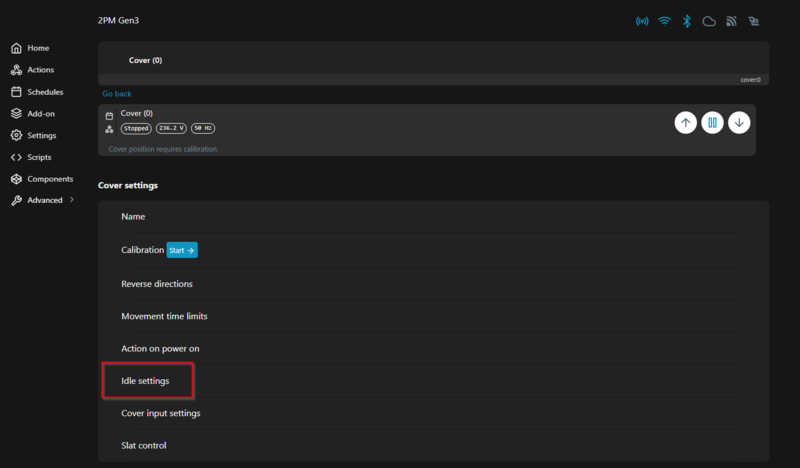This screenshot has height=468, width=800.
Task: Expand the Movement time limits section
Action: 164,316
